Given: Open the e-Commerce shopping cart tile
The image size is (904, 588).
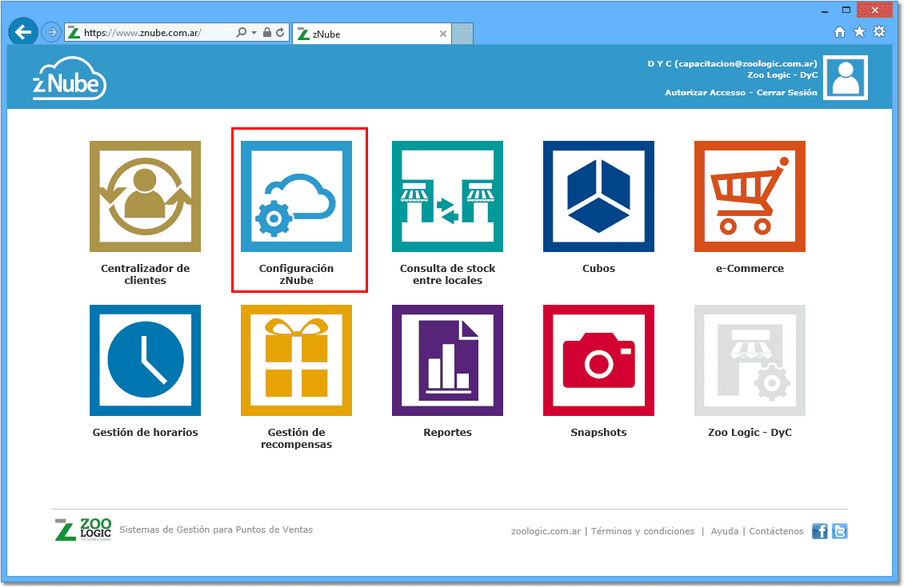Looking at the screenshot, I should point(749,196).
